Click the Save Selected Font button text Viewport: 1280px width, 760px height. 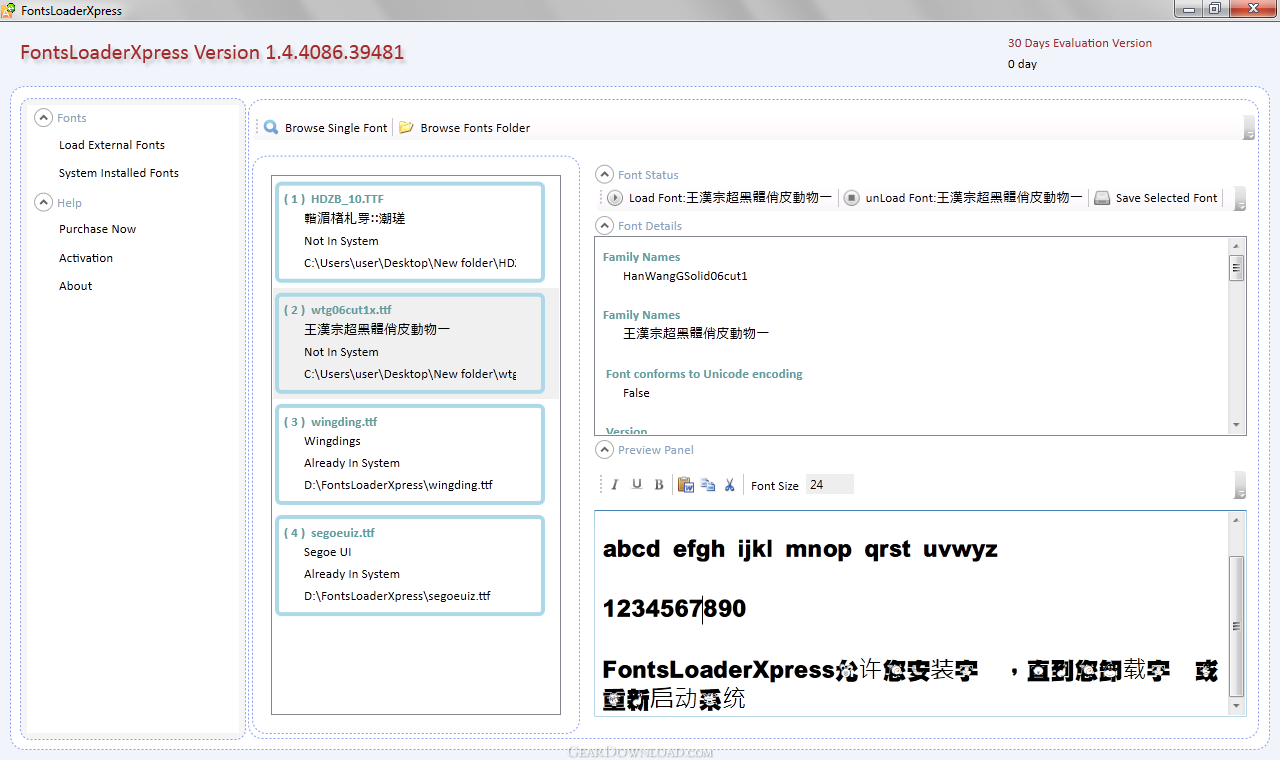pos(1166,198)
